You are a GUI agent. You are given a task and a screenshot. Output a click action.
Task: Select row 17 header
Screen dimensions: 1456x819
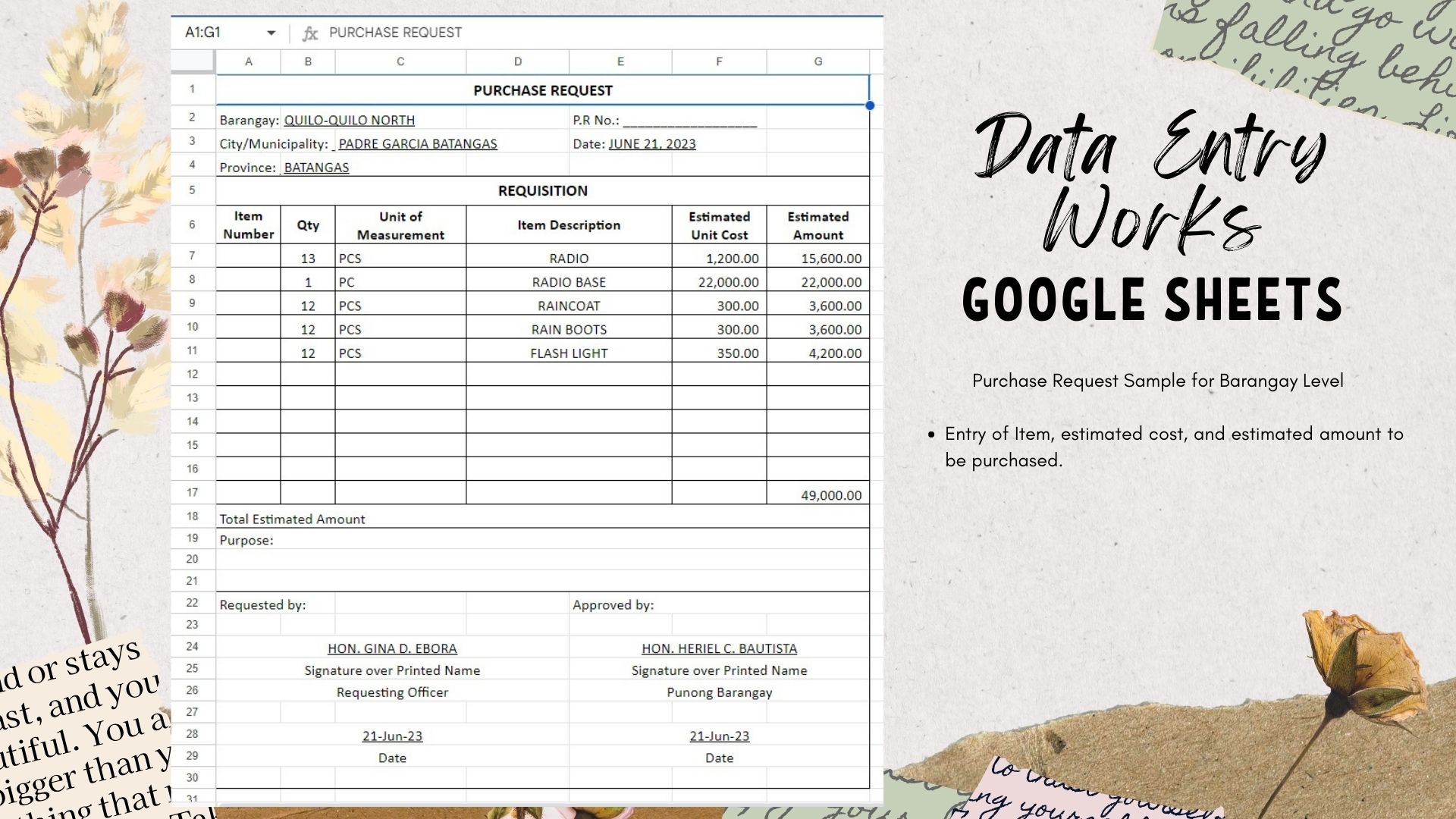[193, 493]
